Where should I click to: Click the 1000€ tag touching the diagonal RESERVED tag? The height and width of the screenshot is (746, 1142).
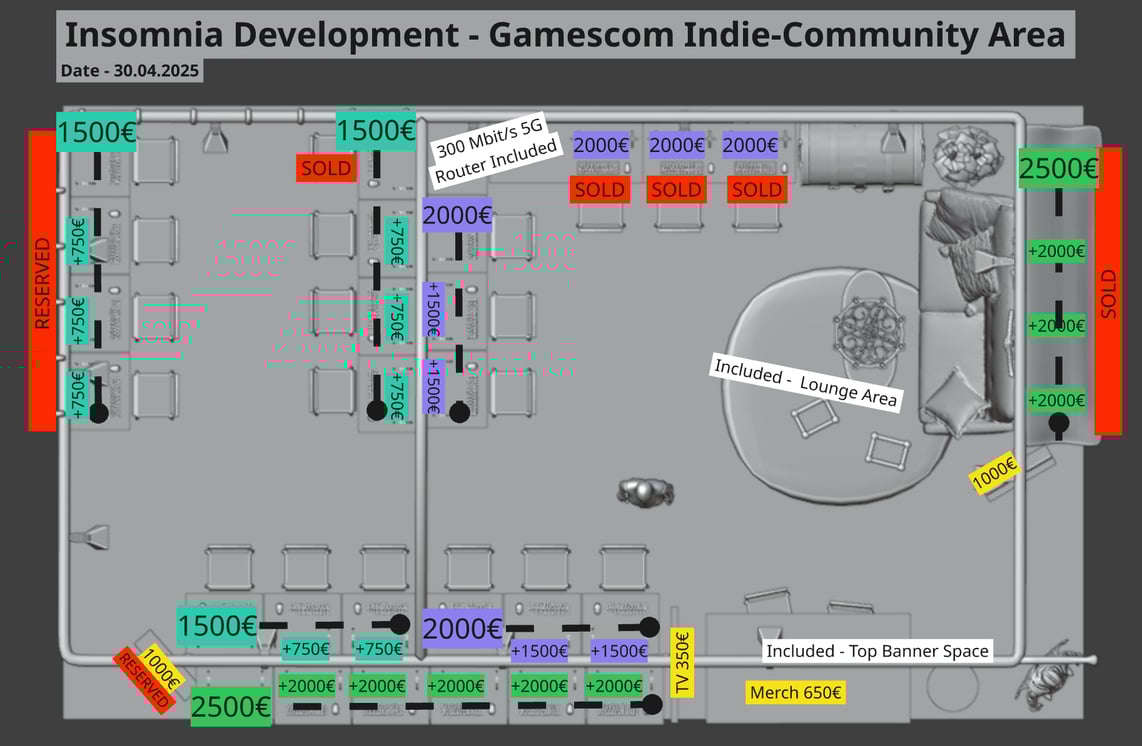coord(162,667)
